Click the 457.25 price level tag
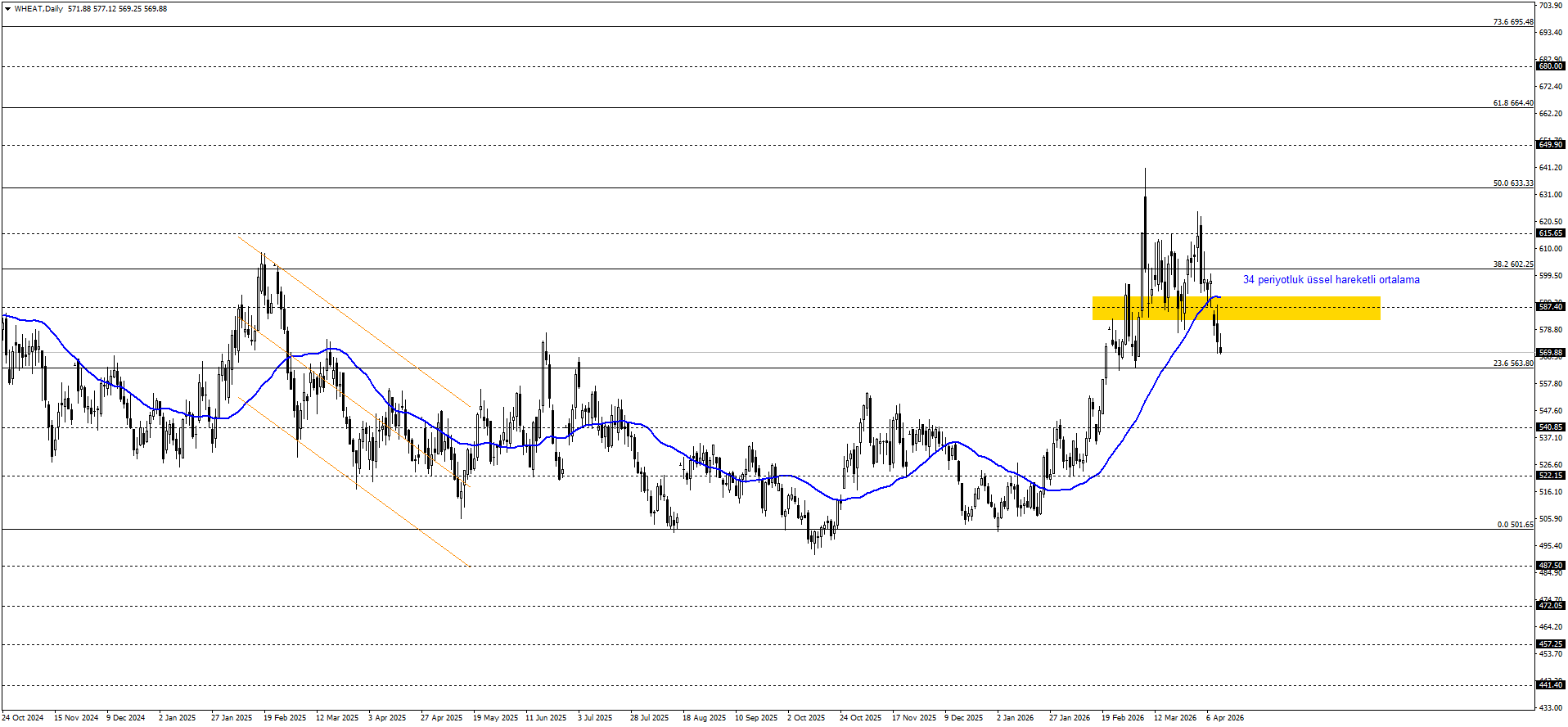The width and height of the screenshot is (1568, 727). (1550, 644)
